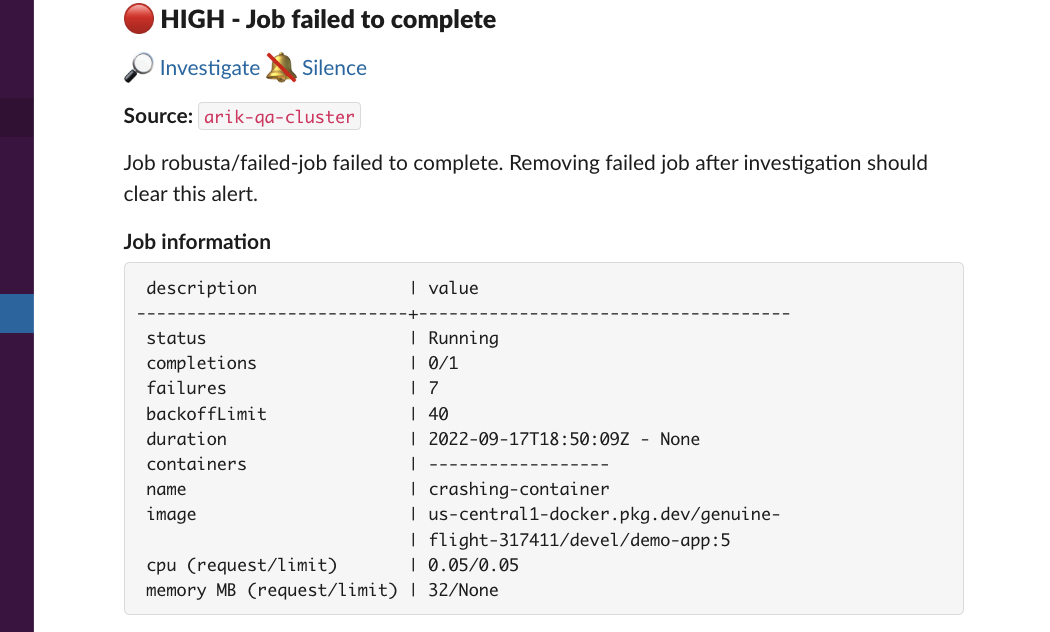Click the arik-qa-cluster source tag
Viewport: 1050px width, 632px height.
(279, 117)
